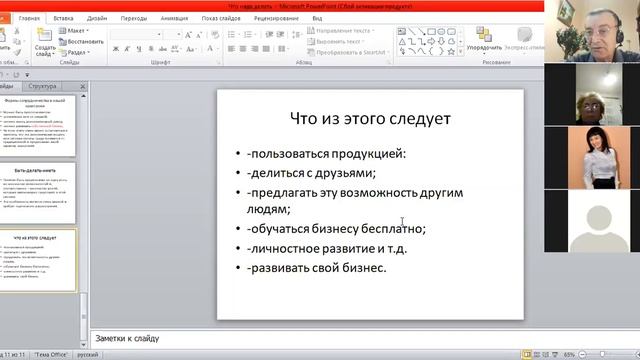Viewport: 640px width, 360px height.
Task: Select rectangle shape in shapes gallery
Action: tap(431, 31)
